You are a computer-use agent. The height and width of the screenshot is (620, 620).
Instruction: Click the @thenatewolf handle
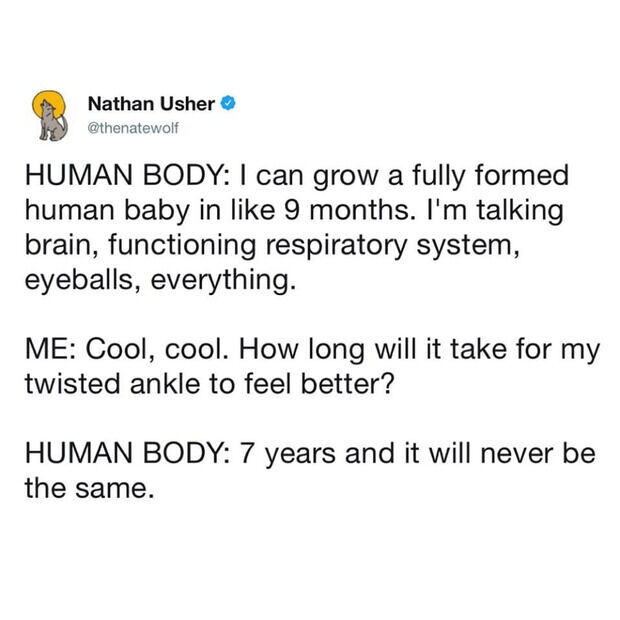133,128
